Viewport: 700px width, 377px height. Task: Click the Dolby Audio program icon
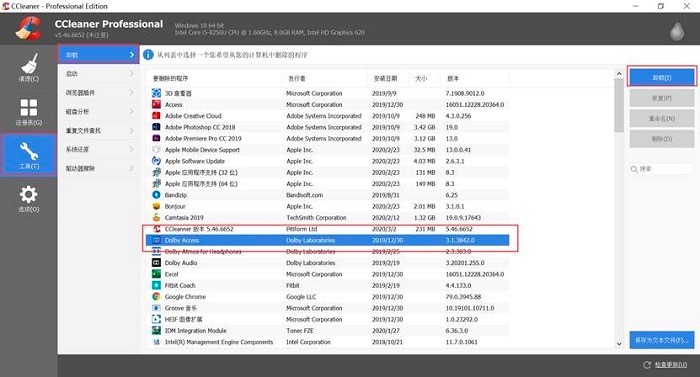pos(156,263)
